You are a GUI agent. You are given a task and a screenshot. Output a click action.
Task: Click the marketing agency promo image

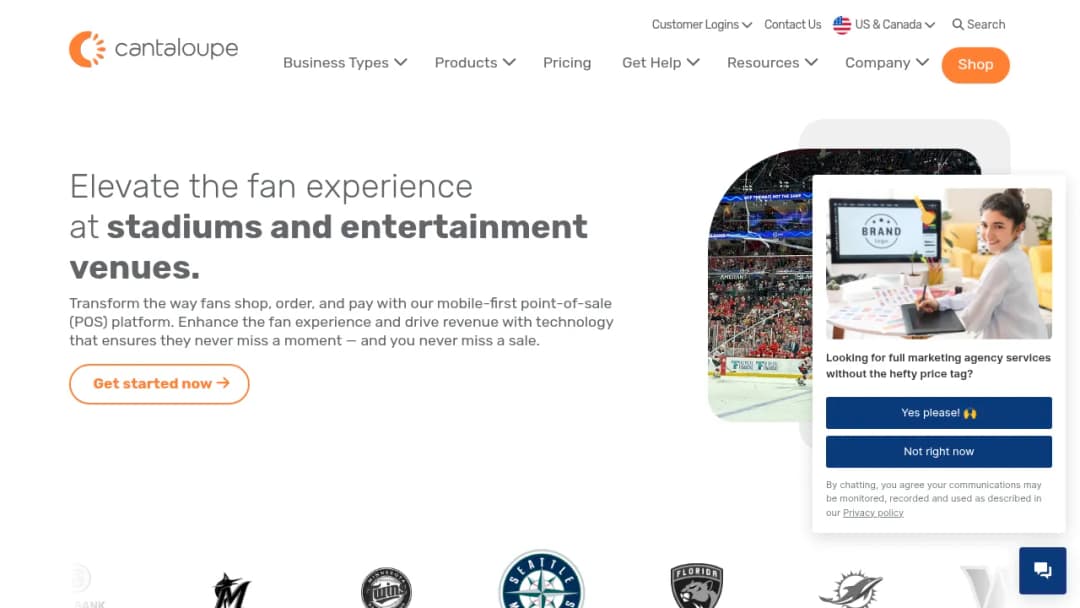tap(939, 264)
